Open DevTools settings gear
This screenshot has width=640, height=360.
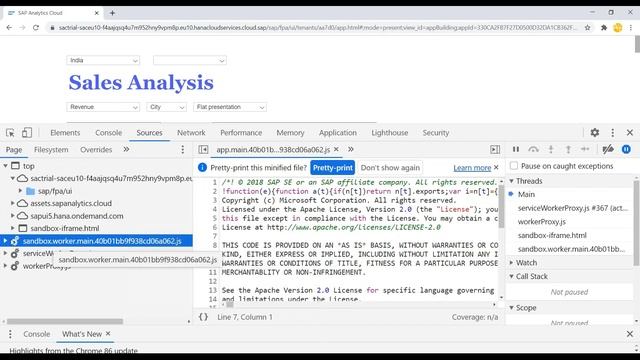[x=595, y=132]
